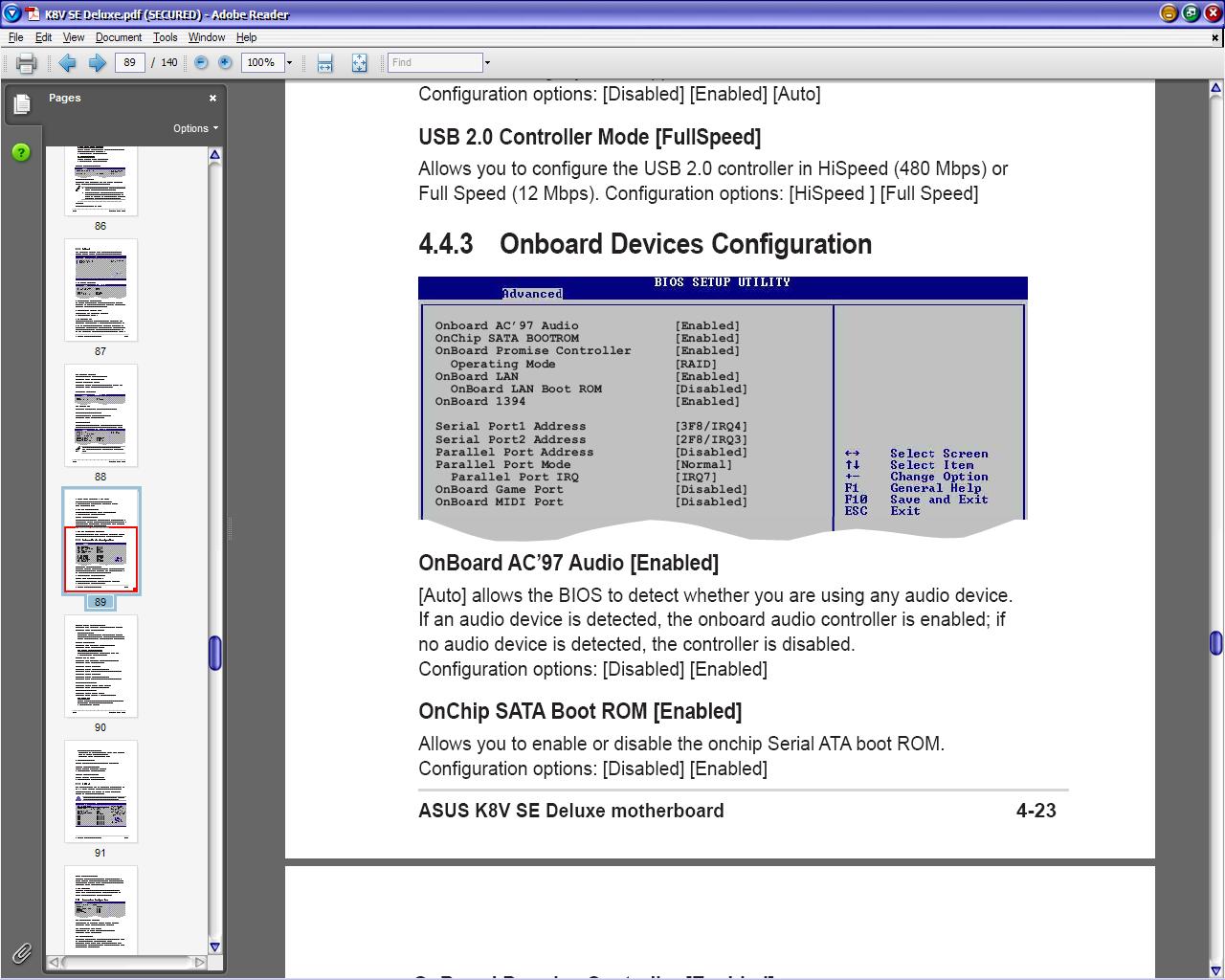This screenshot has height=980, width=1225.
Task: Click the '[RAID]' value in BIOS figure
Action: tap(696, 364)
